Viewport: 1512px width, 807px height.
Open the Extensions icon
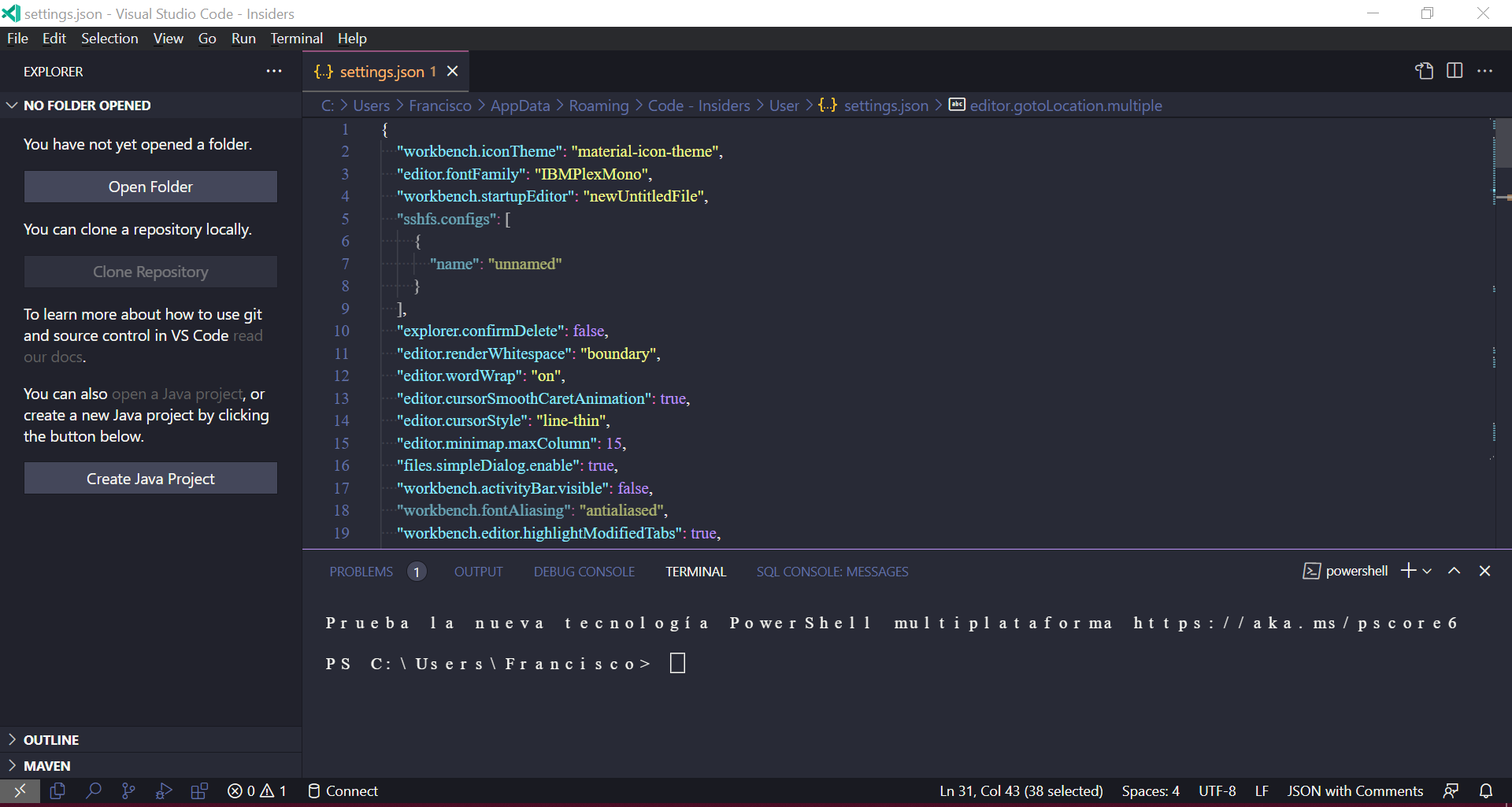198,791
